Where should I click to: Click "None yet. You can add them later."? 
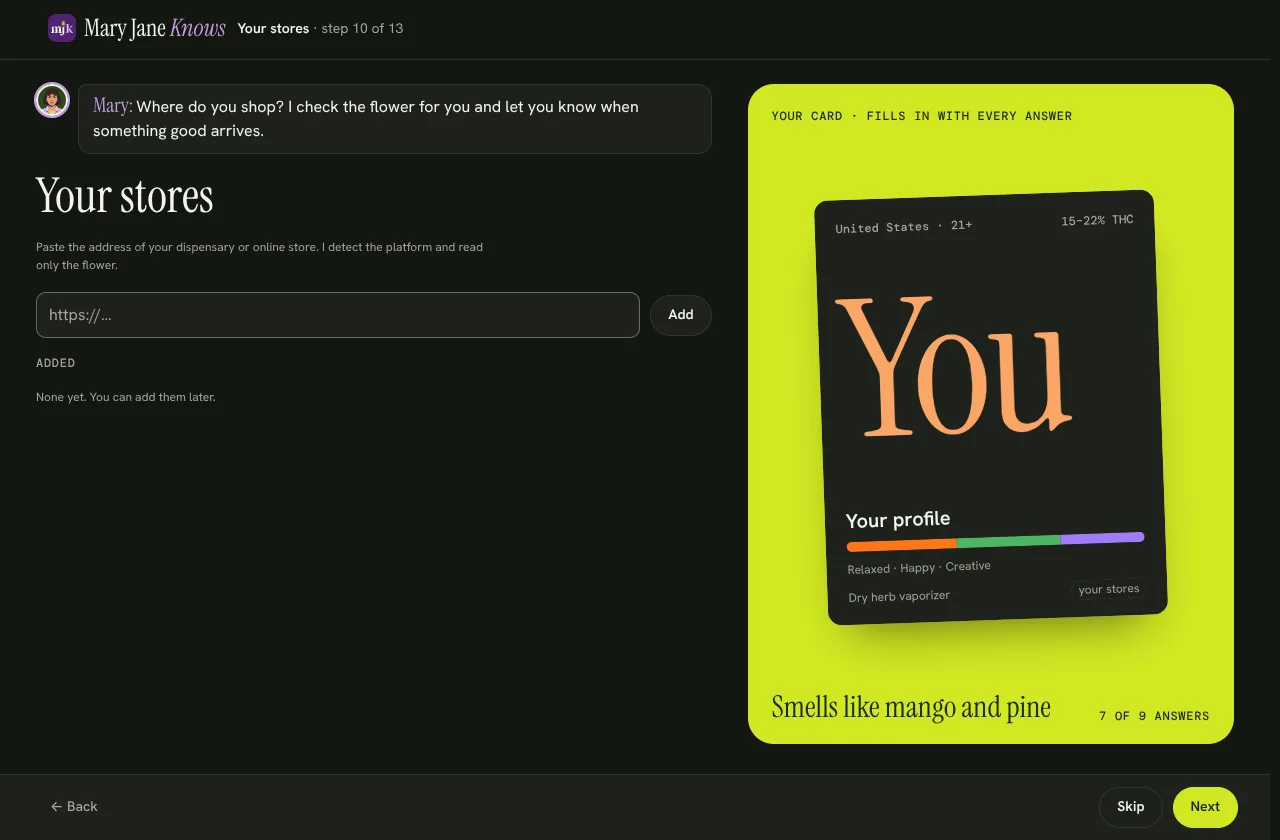tap(126, 397)
